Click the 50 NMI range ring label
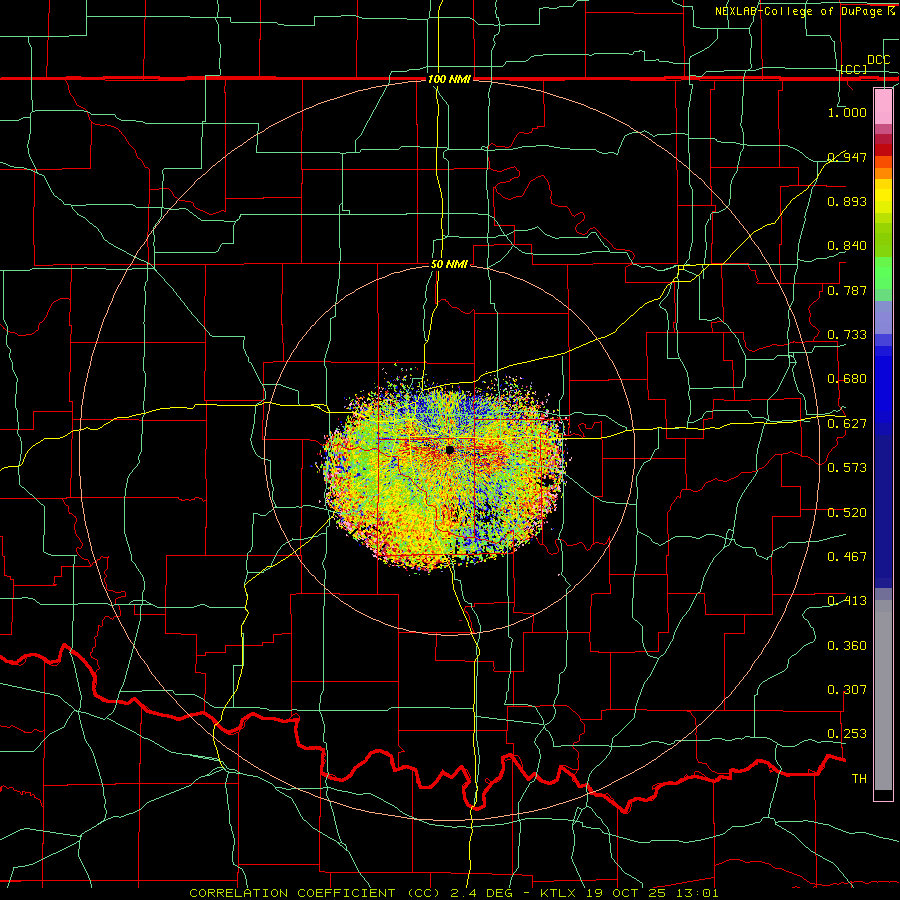 coord(449,264)
